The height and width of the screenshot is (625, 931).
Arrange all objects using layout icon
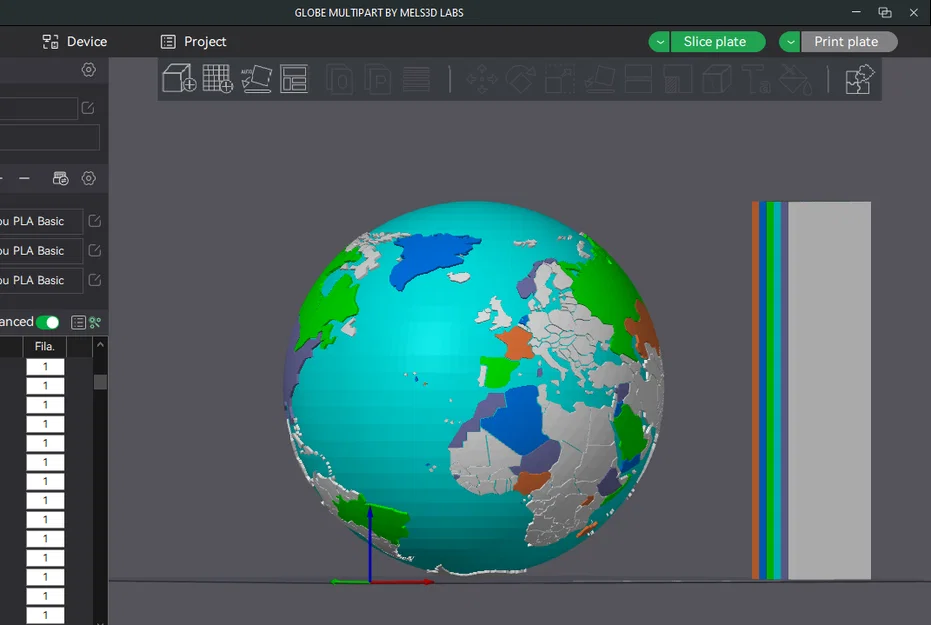click(294, 78)
